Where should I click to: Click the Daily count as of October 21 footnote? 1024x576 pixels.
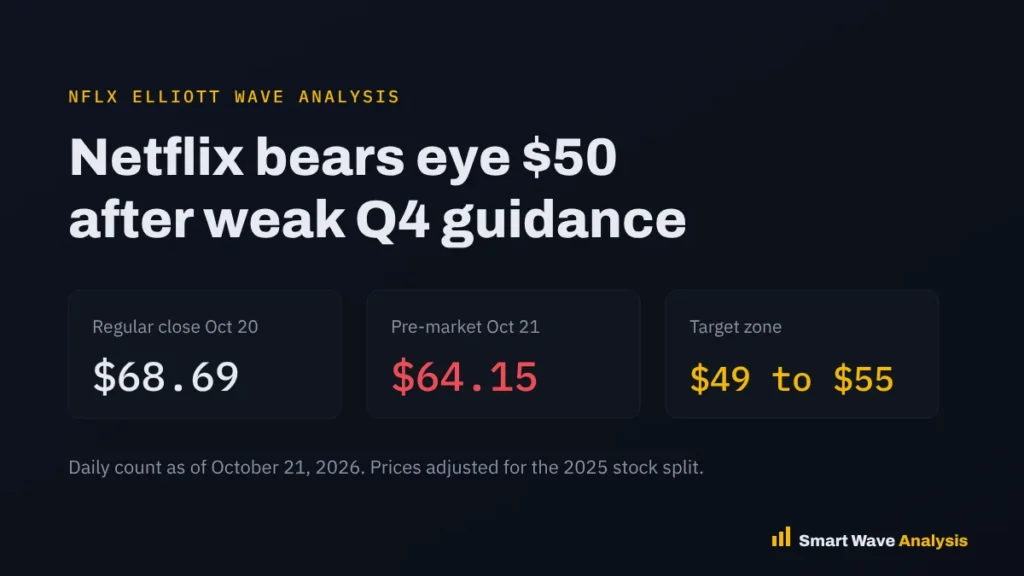(217, 468)
